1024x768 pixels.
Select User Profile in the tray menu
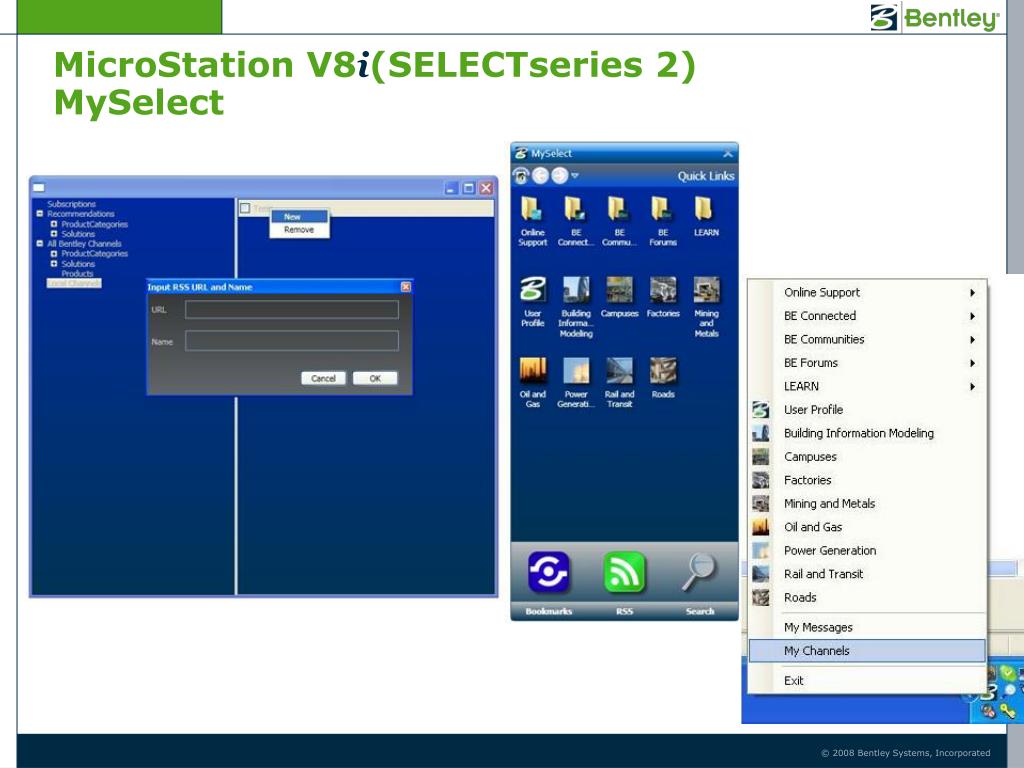[x=867, y=410]
